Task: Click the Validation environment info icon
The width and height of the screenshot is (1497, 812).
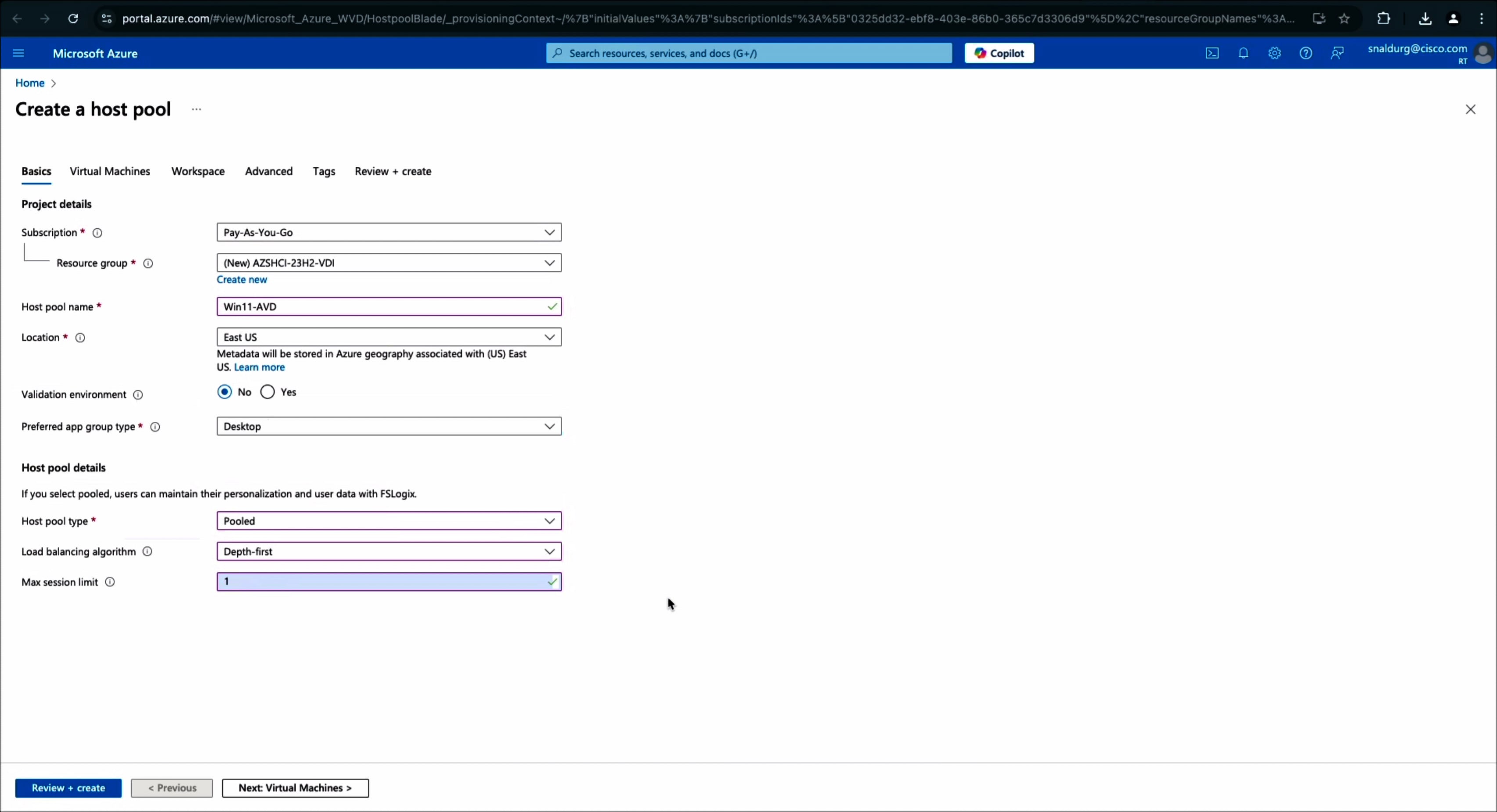Action: 138,395
